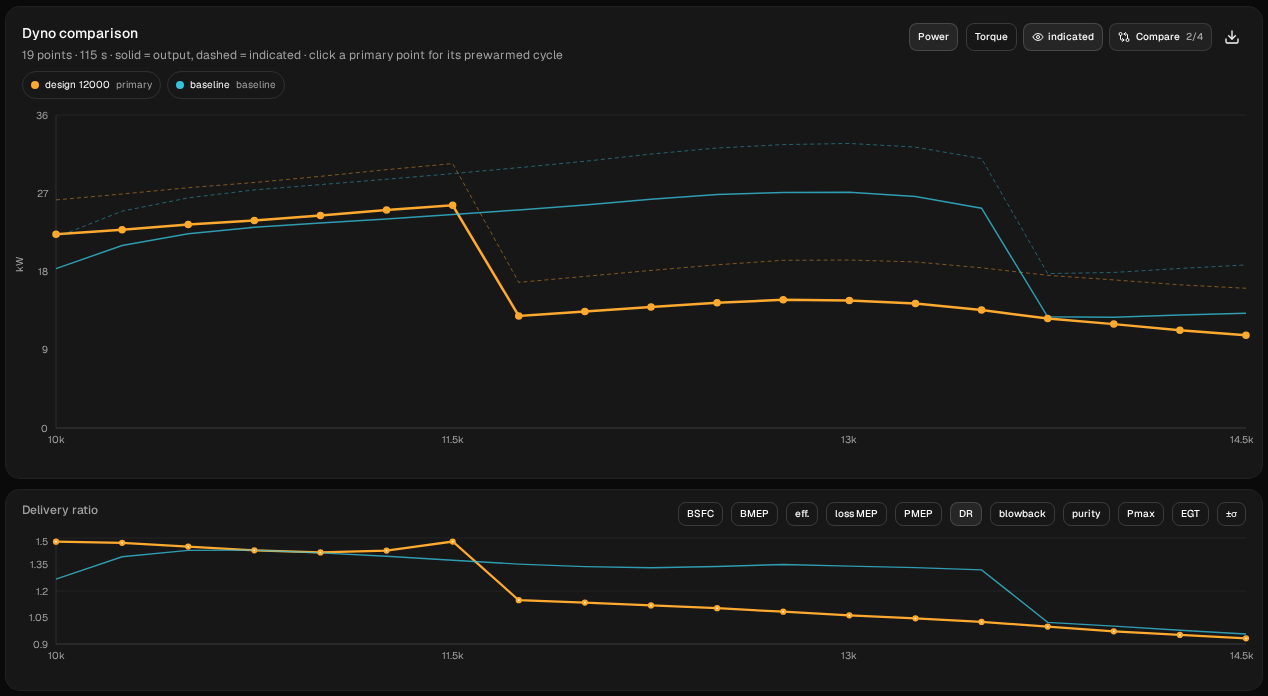Viewport: 1268px width, 696px height.
Task: Select the EGT metric
Action: pyautogui.click(x=1190, y=514)
